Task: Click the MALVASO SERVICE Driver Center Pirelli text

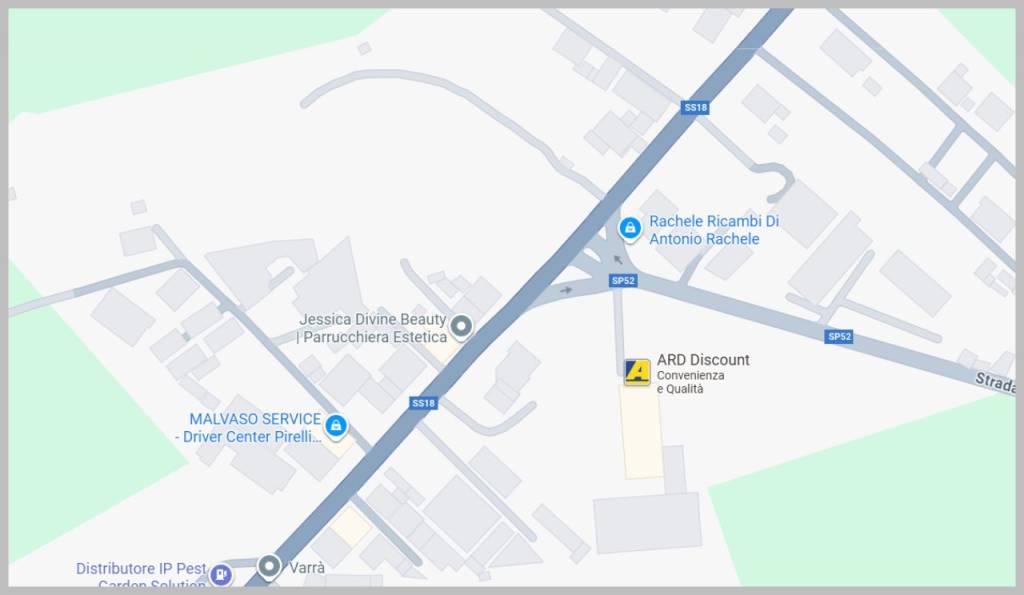Action: click(248, 428)
